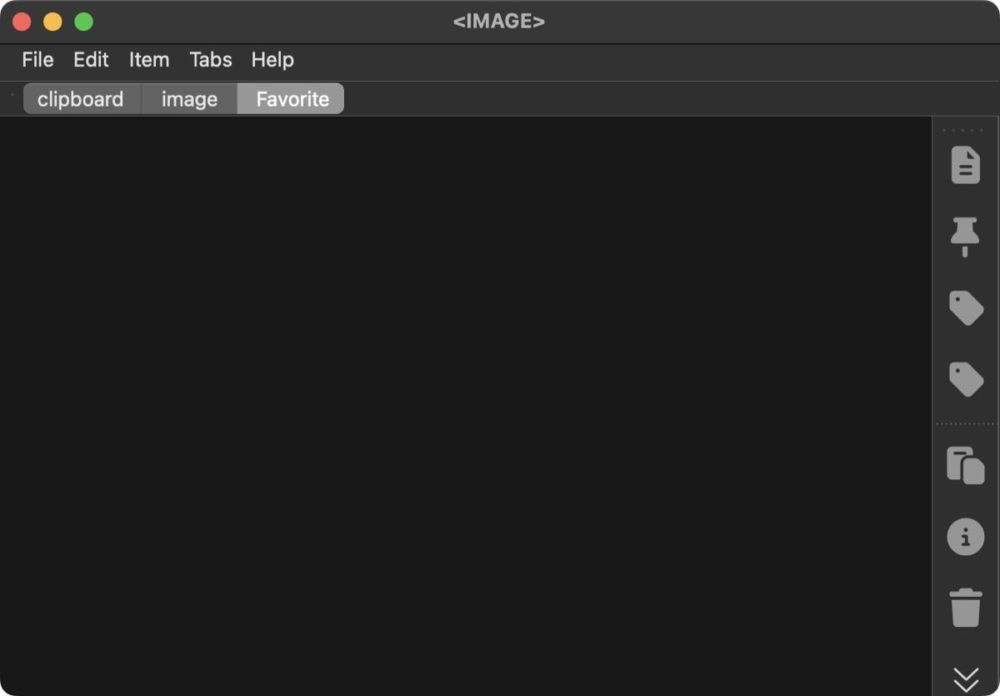Switch to the image tab

pos(189,99)
